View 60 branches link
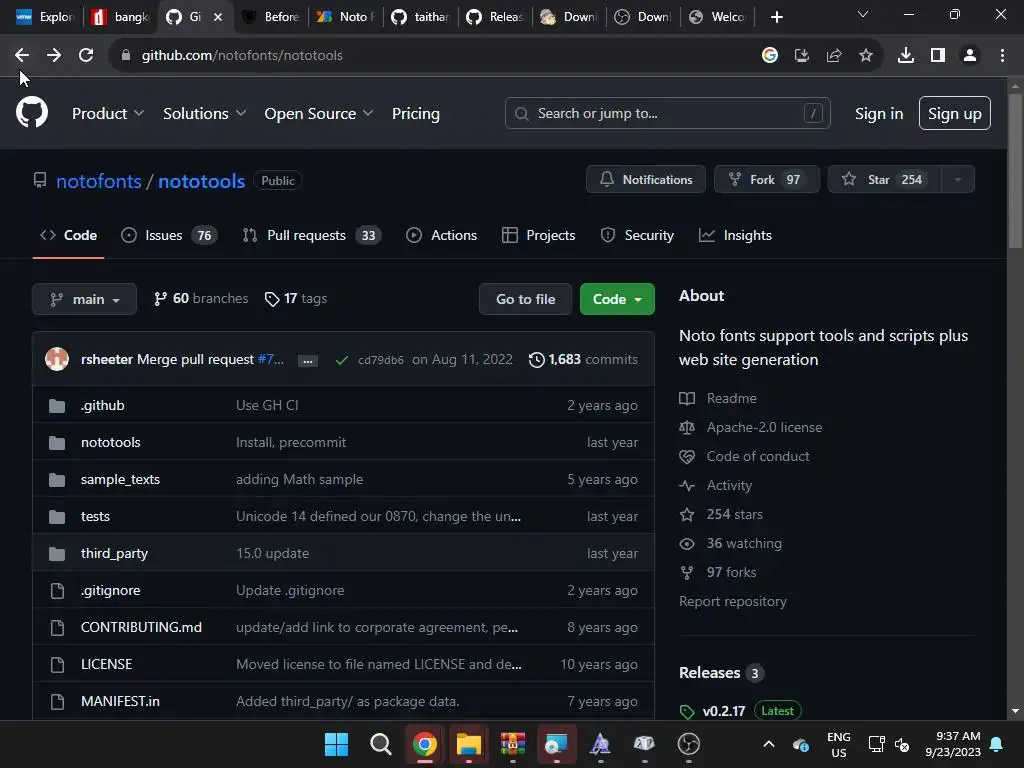The image size is (1024, 768). point(201,298)
